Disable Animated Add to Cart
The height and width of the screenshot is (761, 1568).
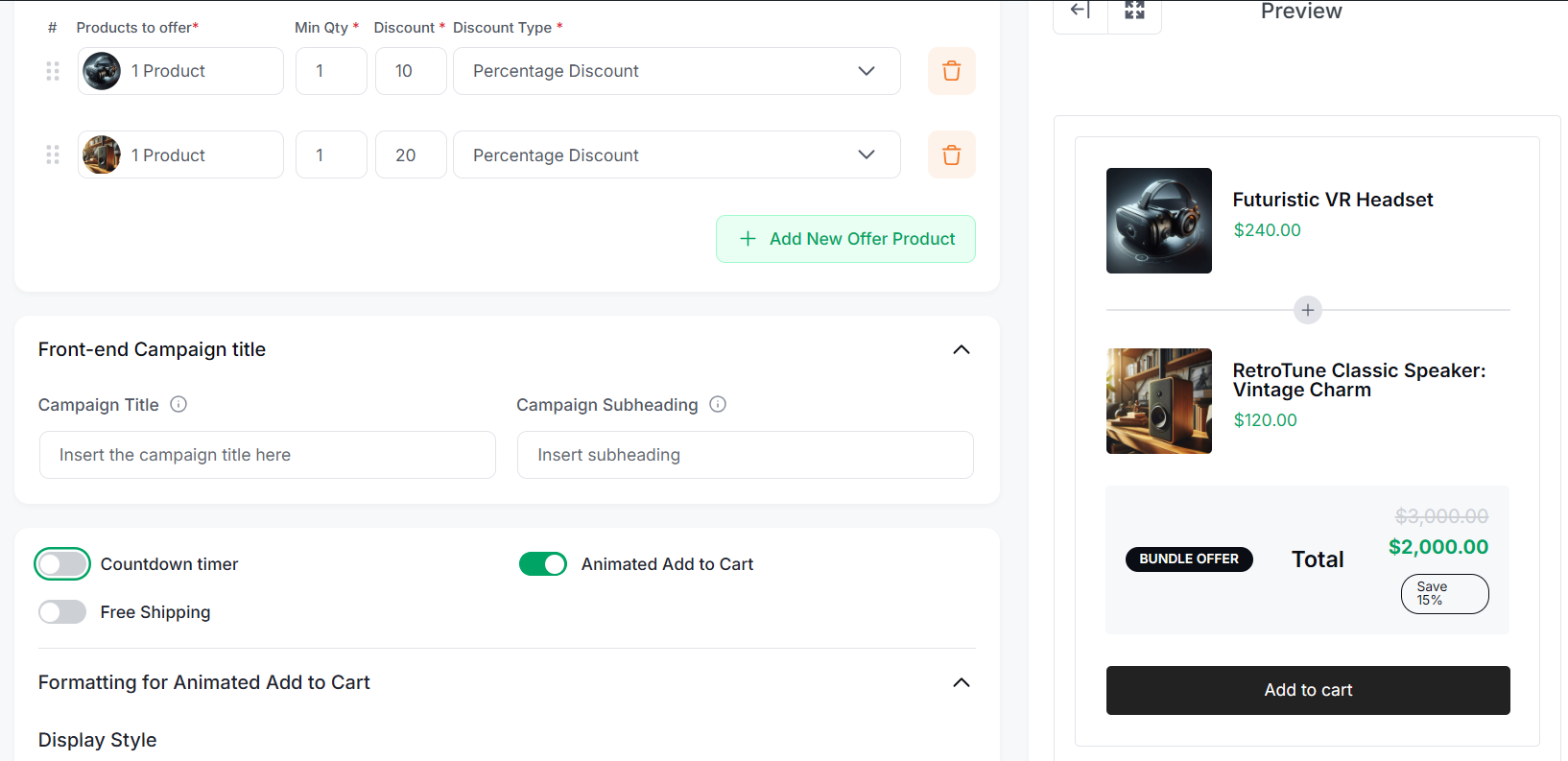pos(543,563)
